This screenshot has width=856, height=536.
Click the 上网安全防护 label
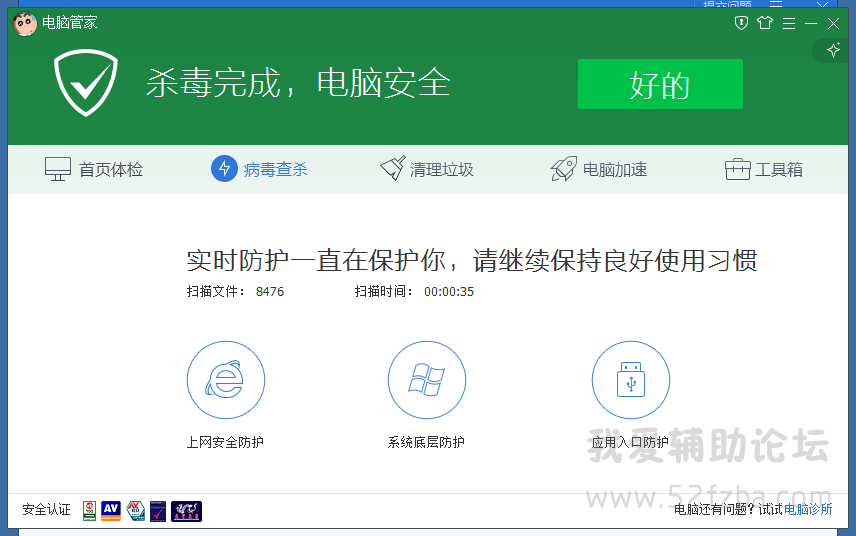(x=225, y=442)
